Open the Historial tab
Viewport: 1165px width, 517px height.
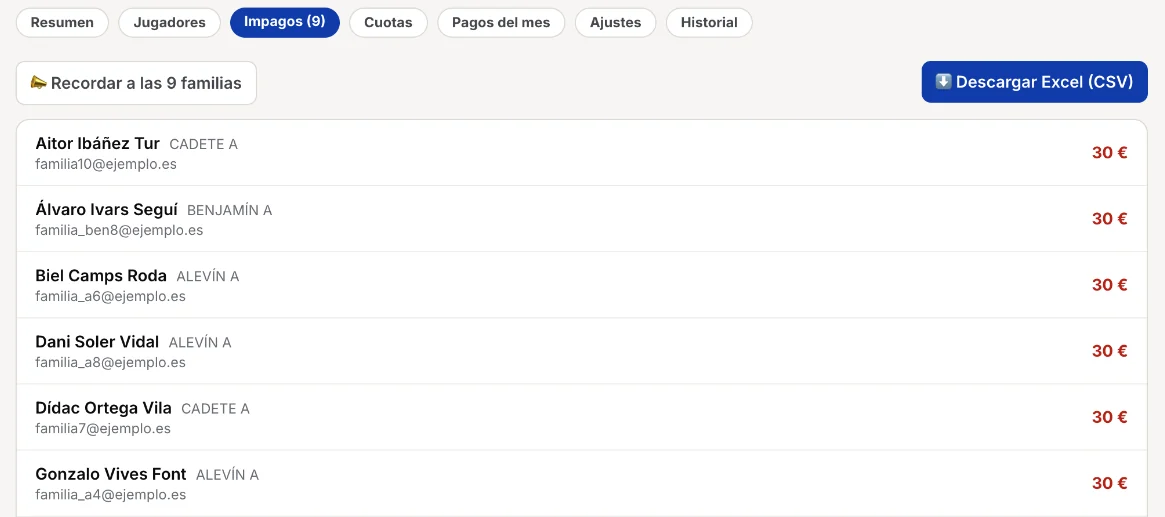709,22
